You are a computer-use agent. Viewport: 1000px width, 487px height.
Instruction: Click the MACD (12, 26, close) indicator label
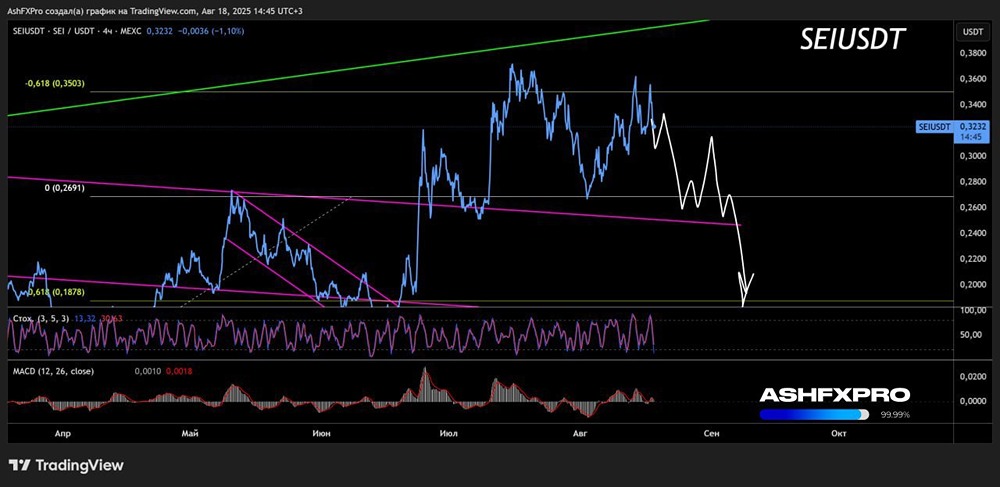52,371
